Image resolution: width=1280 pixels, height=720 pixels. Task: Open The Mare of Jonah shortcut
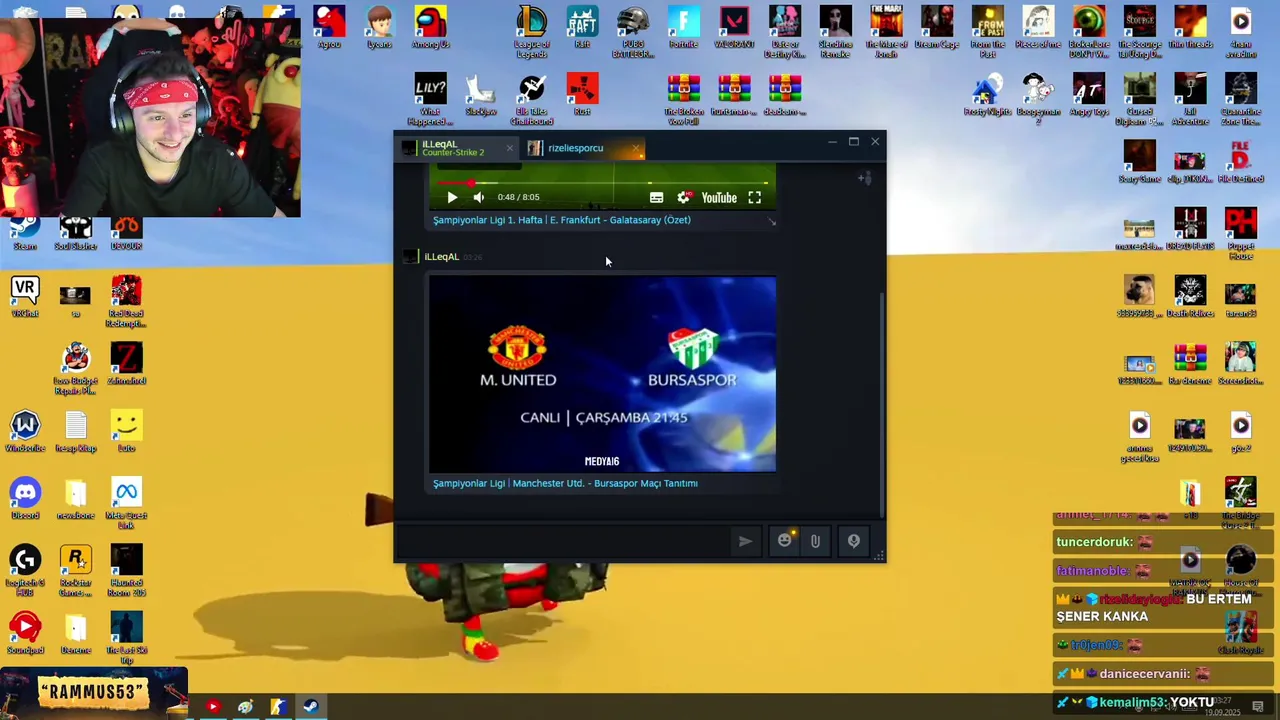[x=886, y=32]
